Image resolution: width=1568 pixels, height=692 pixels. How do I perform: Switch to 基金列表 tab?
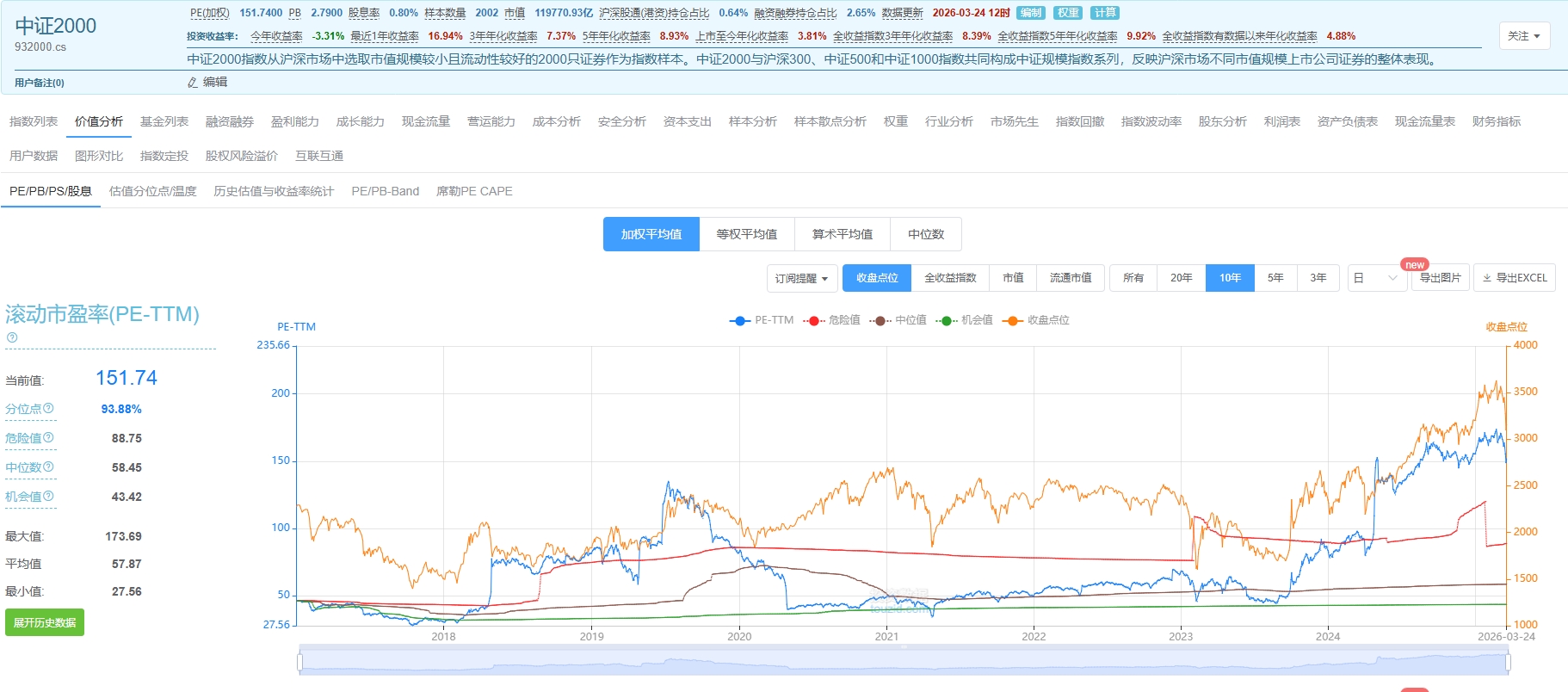pos(164,121)
